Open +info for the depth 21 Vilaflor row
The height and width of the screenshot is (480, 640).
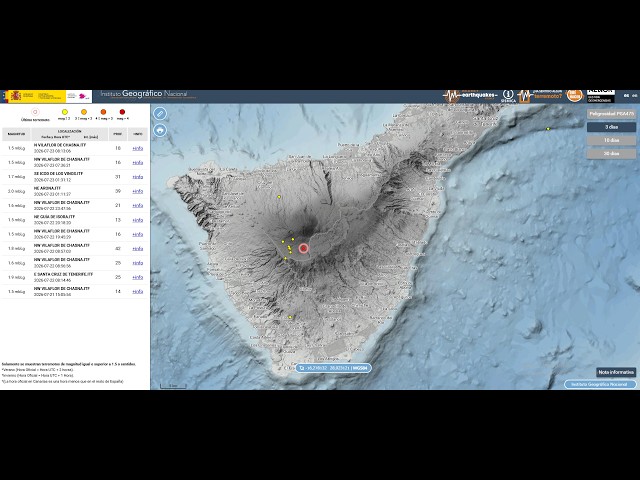point(138,205)
